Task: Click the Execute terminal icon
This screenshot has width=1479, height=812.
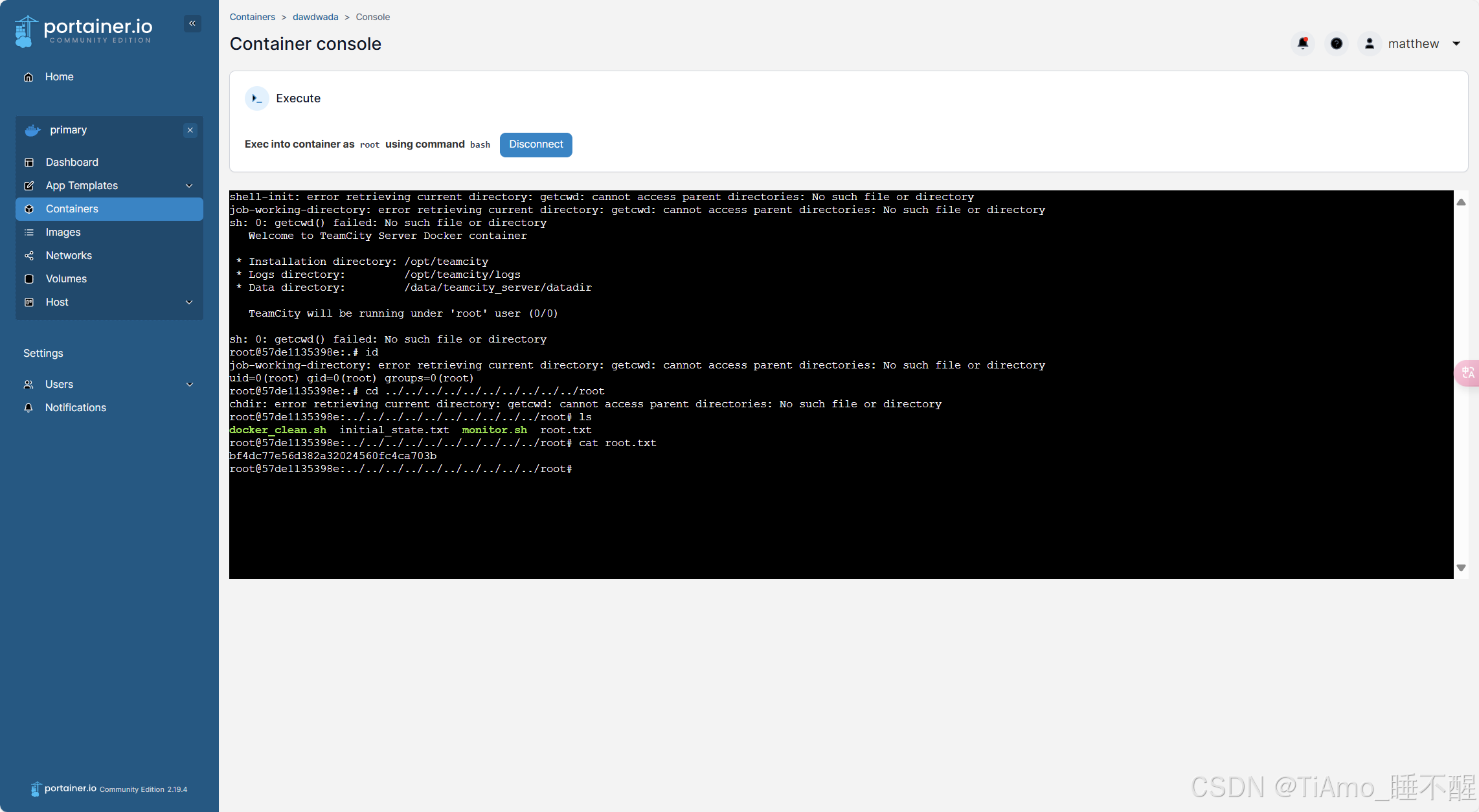Action: click(257, 98)
